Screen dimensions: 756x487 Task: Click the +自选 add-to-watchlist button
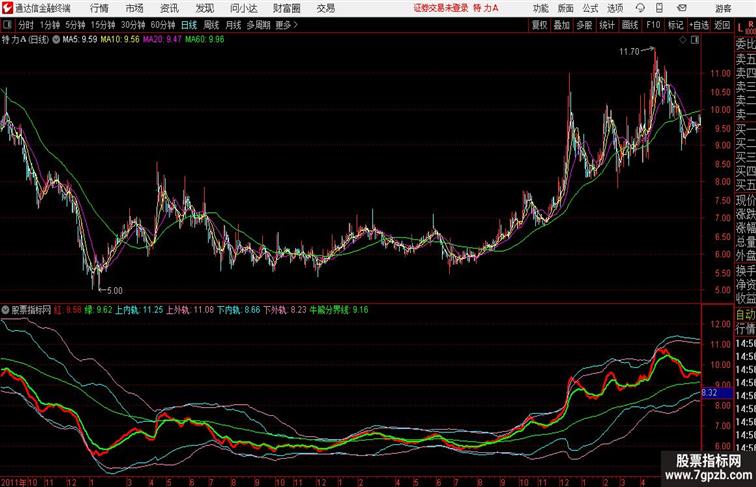[x=699, y=25]
